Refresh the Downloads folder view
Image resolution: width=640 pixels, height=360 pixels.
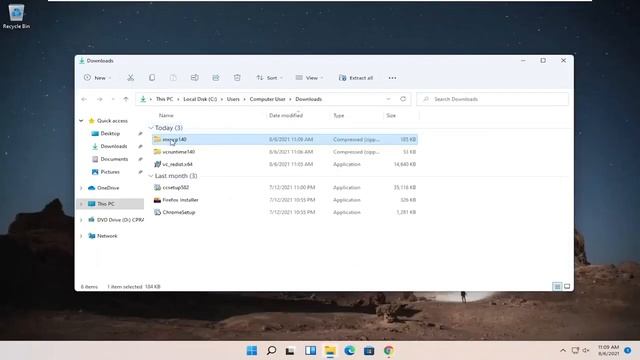pos(403,99)
